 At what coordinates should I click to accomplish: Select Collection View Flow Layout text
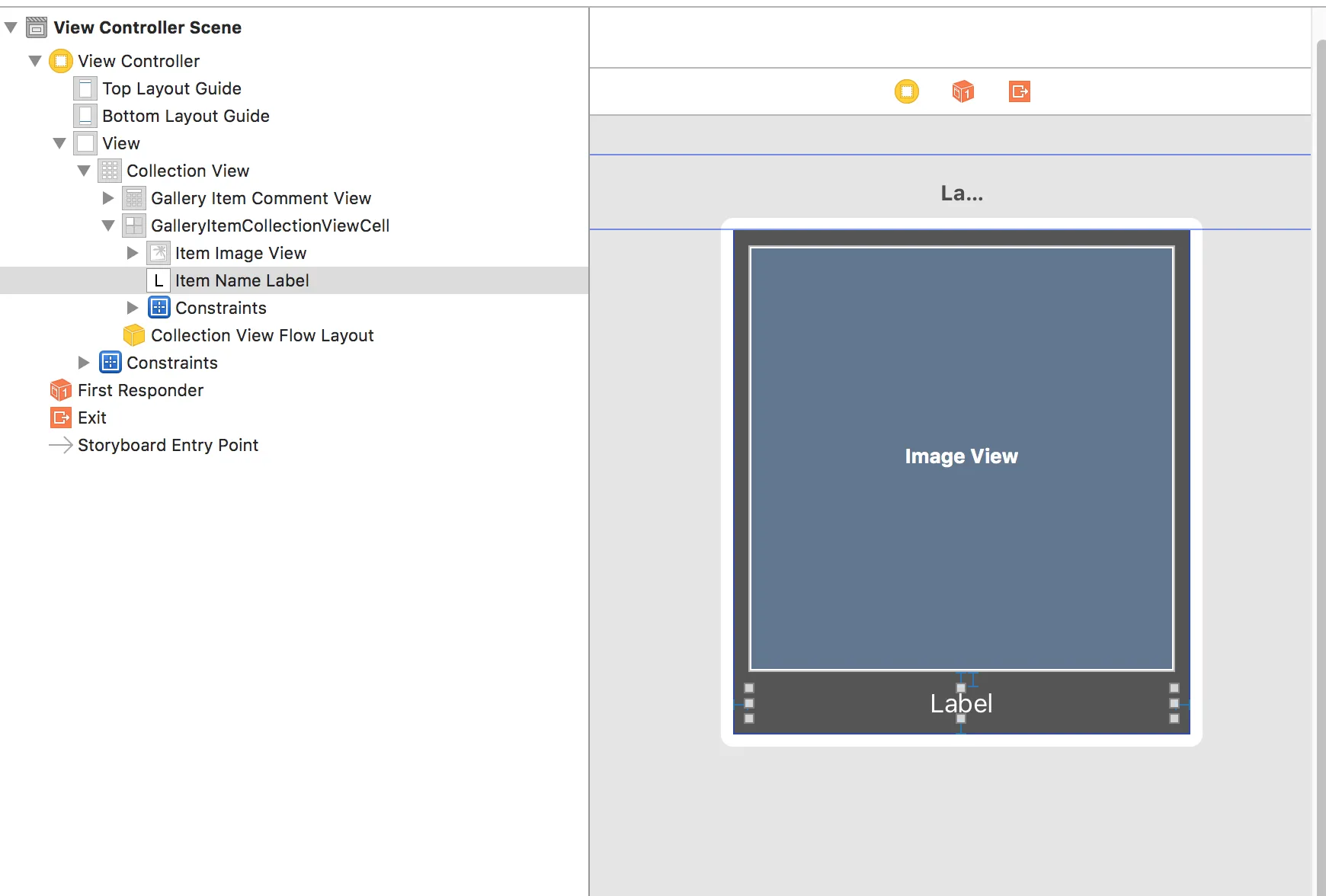[x=262, y=335]
